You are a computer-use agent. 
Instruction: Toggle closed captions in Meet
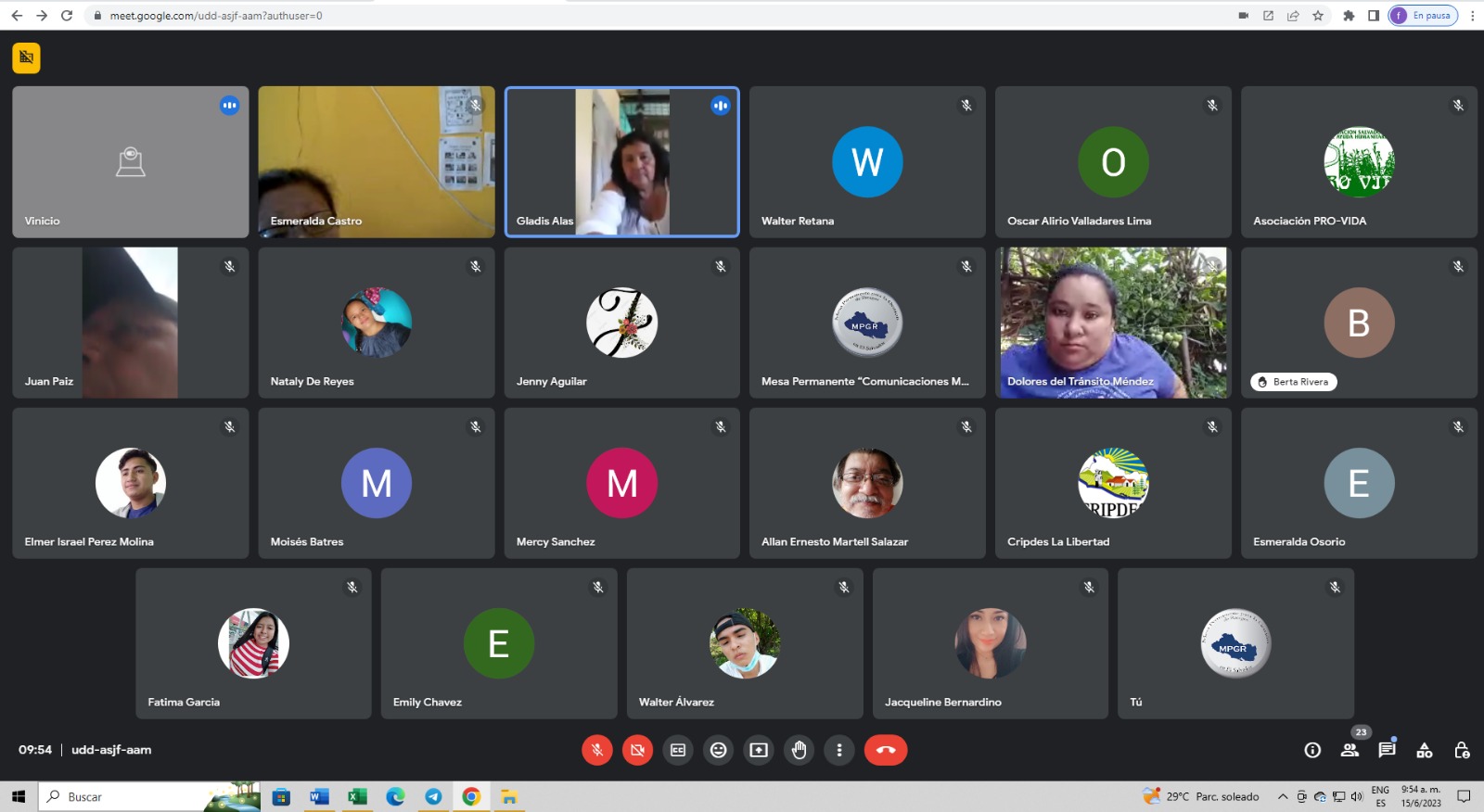678,750
